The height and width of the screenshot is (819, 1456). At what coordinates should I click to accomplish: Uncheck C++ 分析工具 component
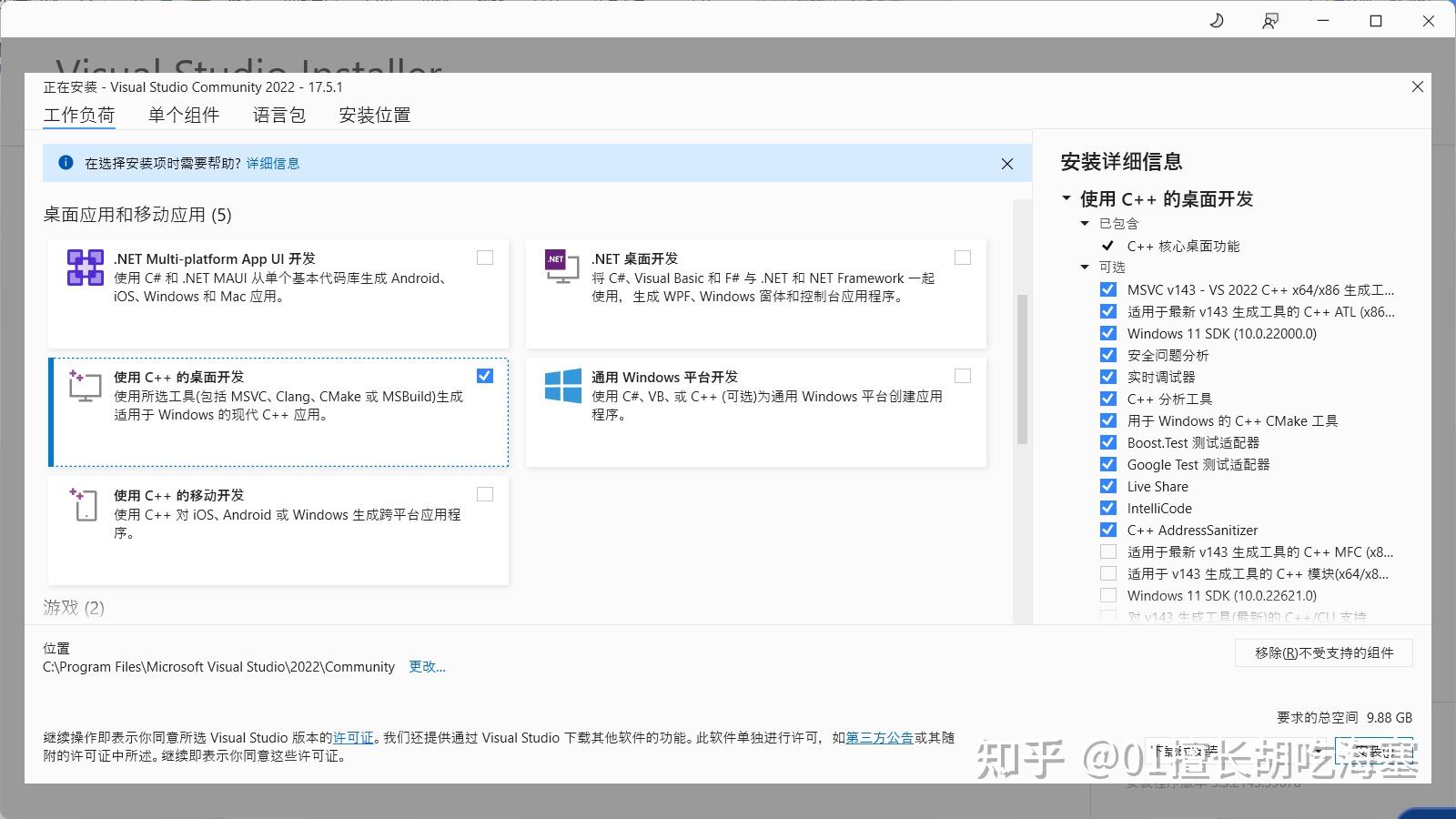[1107, 399]
